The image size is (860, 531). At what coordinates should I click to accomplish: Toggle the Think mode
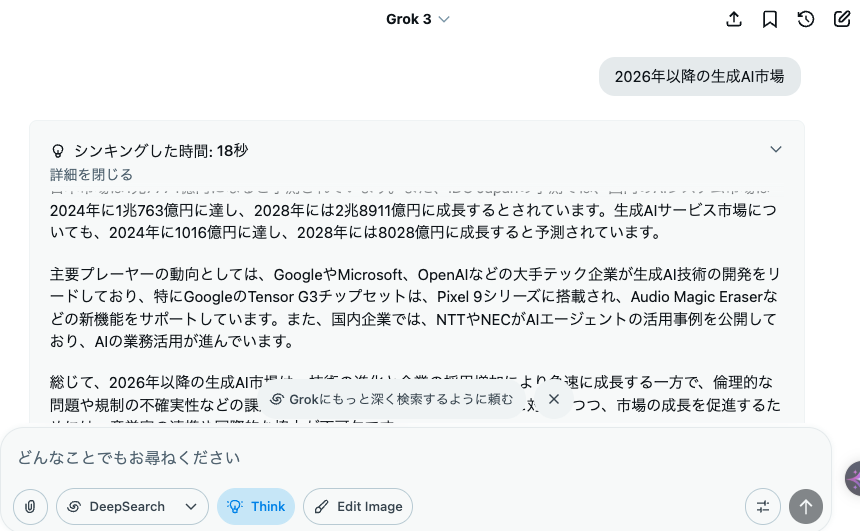click(256, 506)
